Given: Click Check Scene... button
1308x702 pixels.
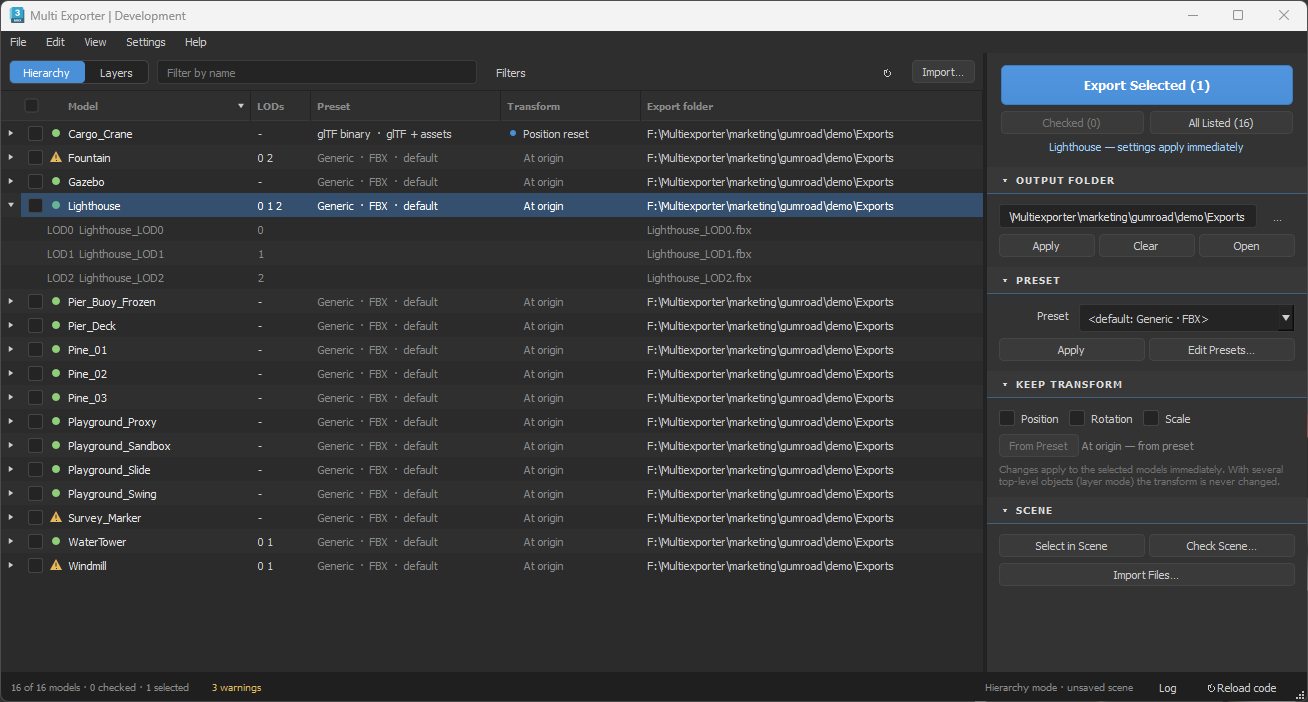Looking at the screenshot, I should (x=1221, y=546).
